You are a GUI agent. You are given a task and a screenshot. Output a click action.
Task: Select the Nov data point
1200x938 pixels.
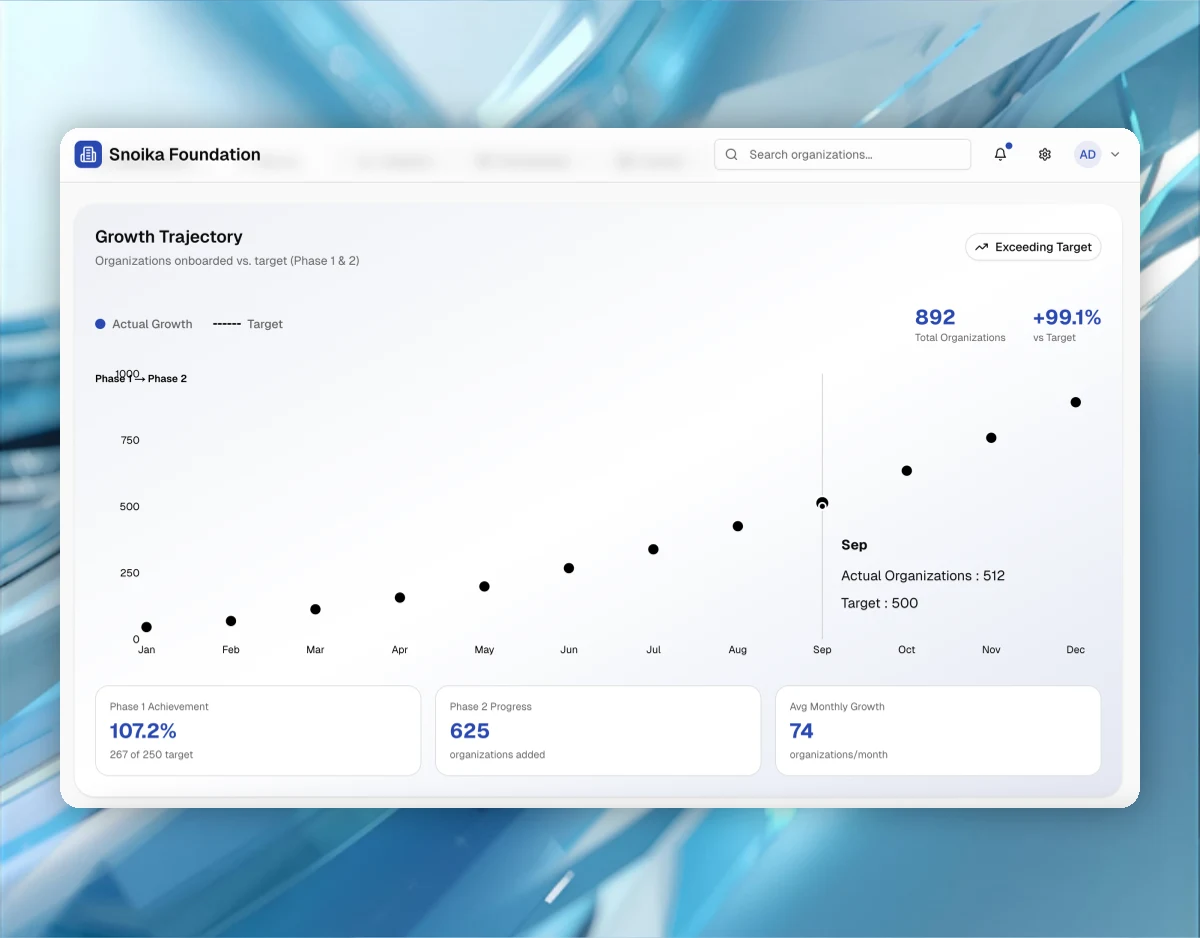coord(991,437)
